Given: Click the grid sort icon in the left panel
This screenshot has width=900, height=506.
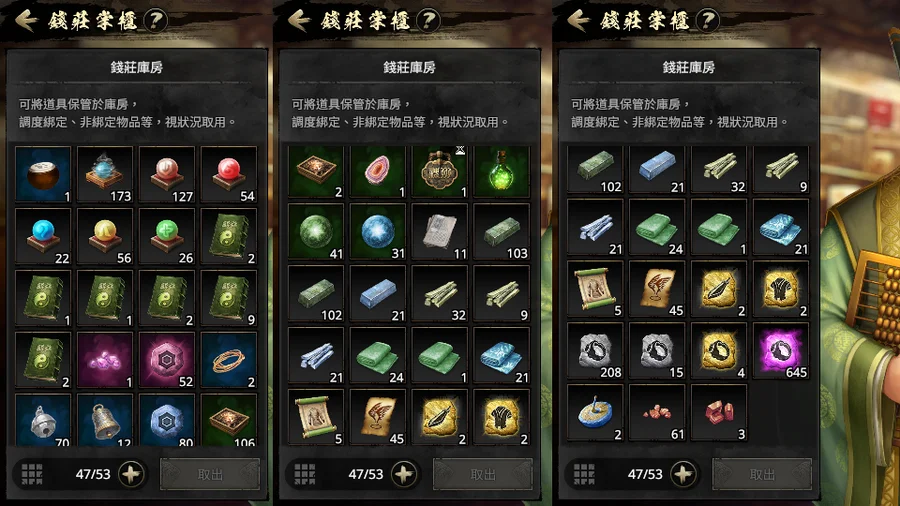Looking at the screenshot, I should (32, 474).
